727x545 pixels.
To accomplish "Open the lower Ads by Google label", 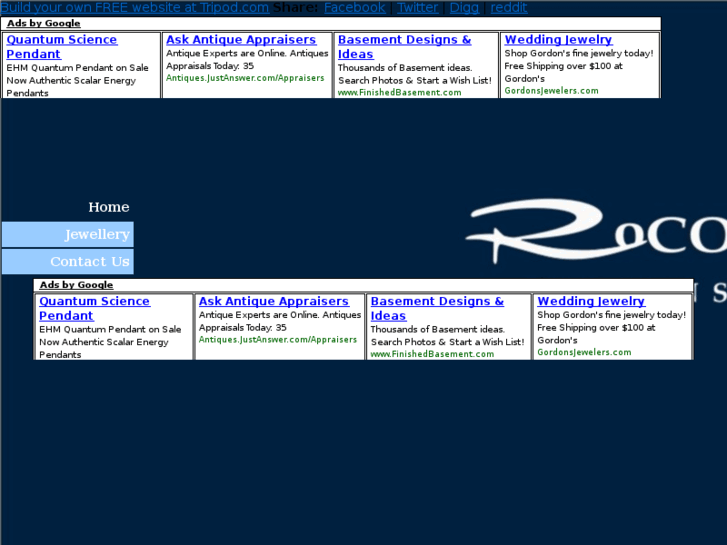I will click(76, 285).
